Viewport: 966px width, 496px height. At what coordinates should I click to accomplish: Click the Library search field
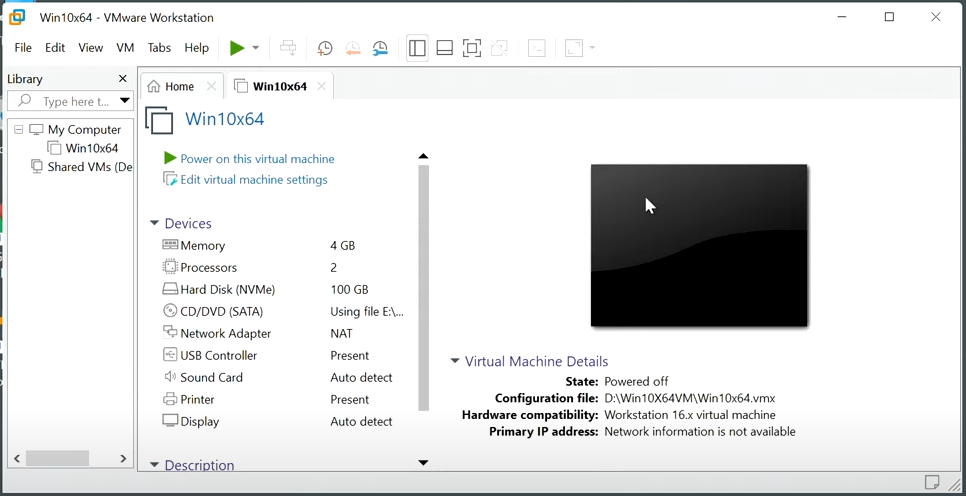pos(70,101)
